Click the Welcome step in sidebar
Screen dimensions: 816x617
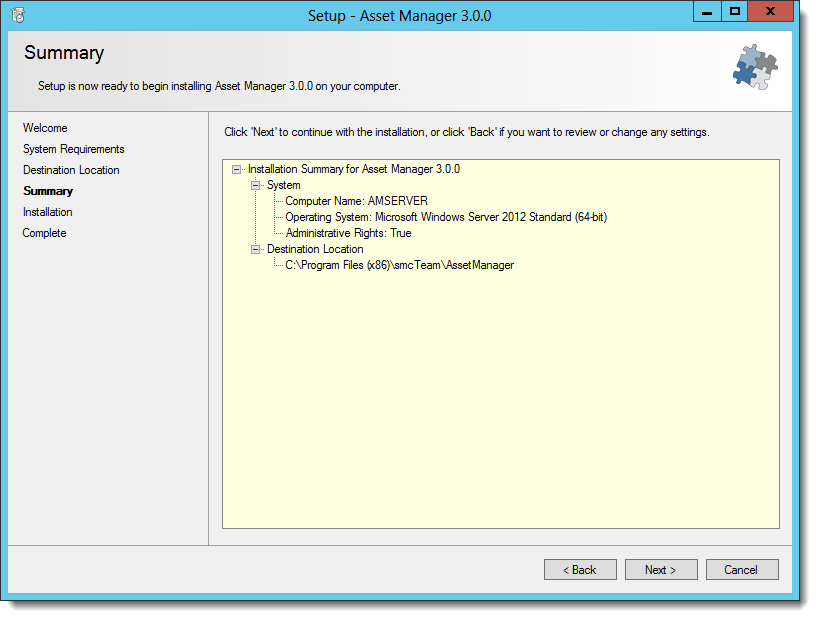pos(45,128)
